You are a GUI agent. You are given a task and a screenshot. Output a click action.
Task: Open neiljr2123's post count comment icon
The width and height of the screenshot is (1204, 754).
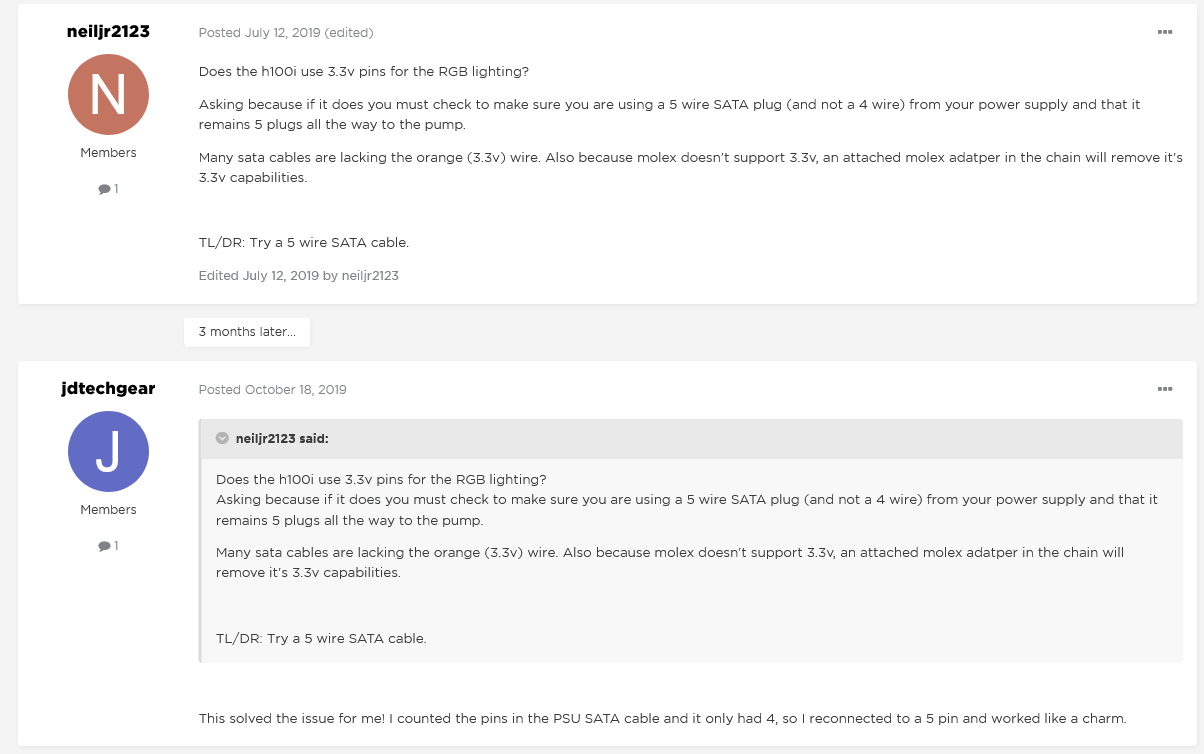(104, 189)
